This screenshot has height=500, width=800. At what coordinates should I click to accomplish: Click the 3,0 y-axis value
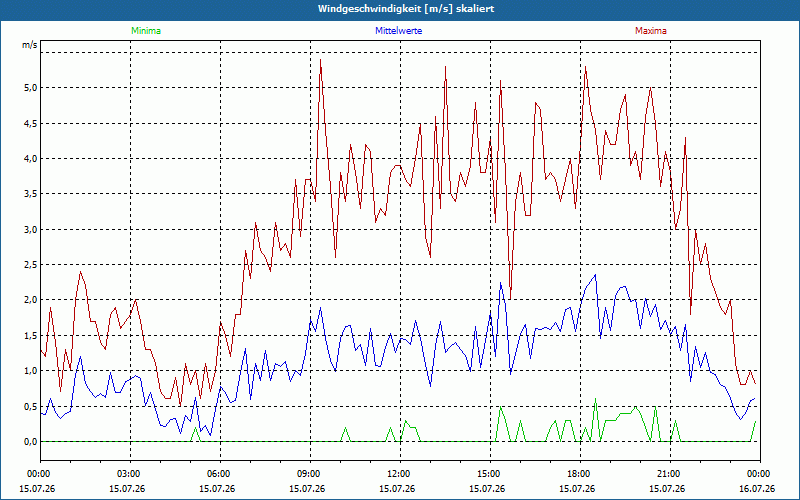(x=31, y=230)
